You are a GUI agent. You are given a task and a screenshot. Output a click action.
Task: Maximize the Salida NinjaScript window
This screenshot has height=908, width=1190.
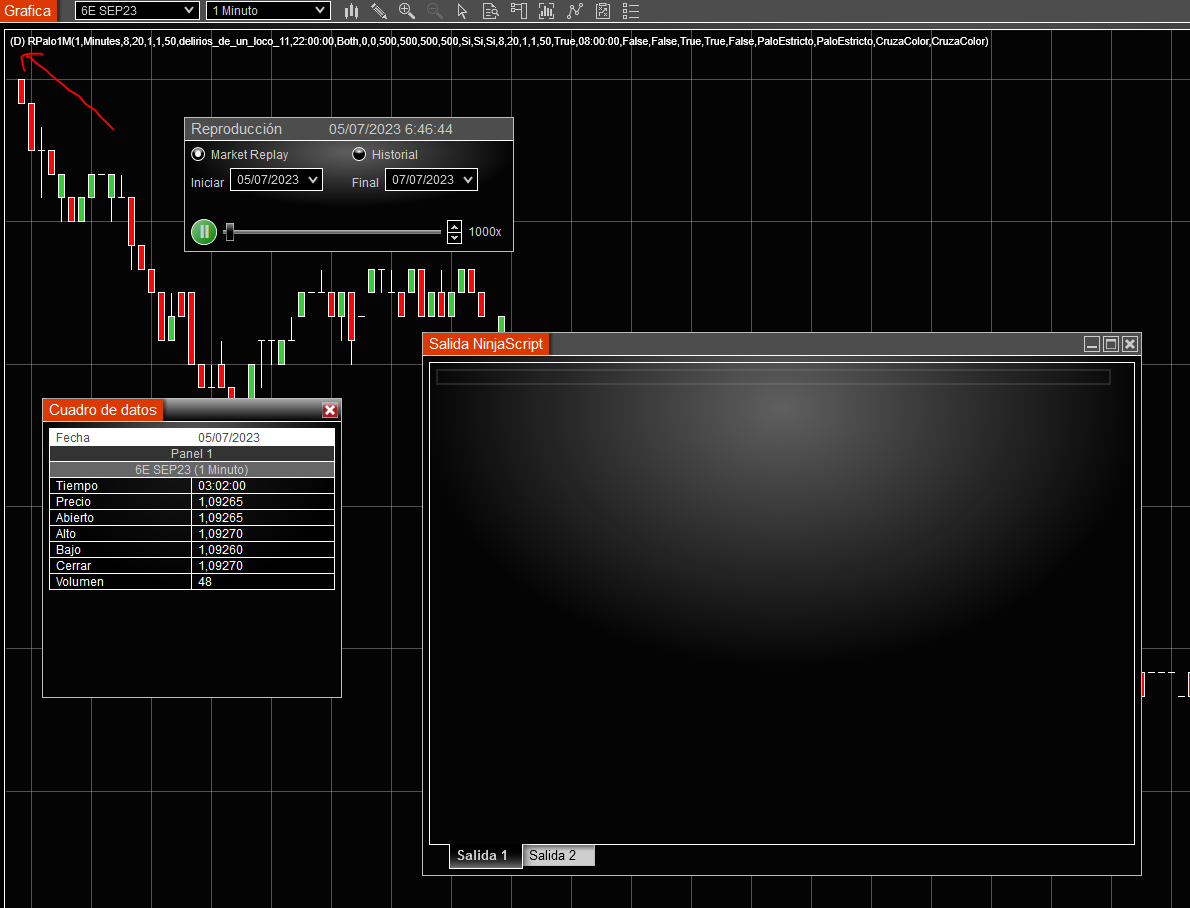click(x=1111, y=344)
